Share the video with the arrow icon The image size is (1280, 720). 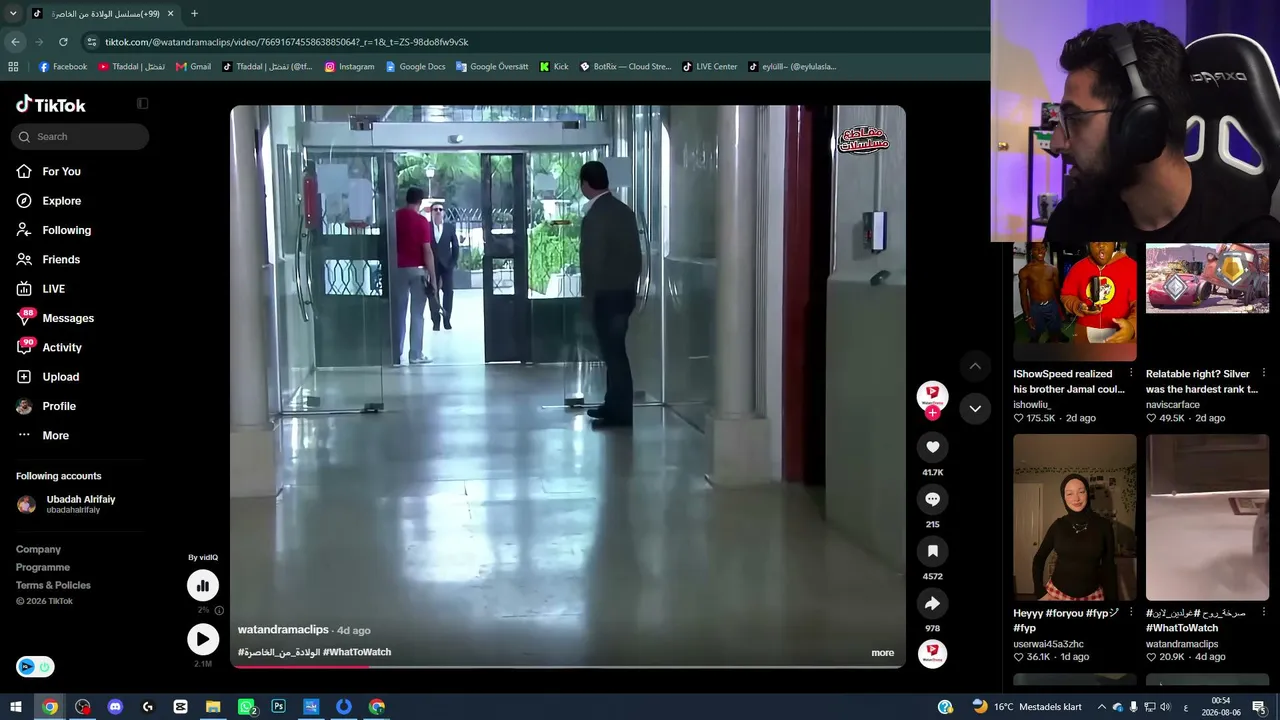[932, 603]
